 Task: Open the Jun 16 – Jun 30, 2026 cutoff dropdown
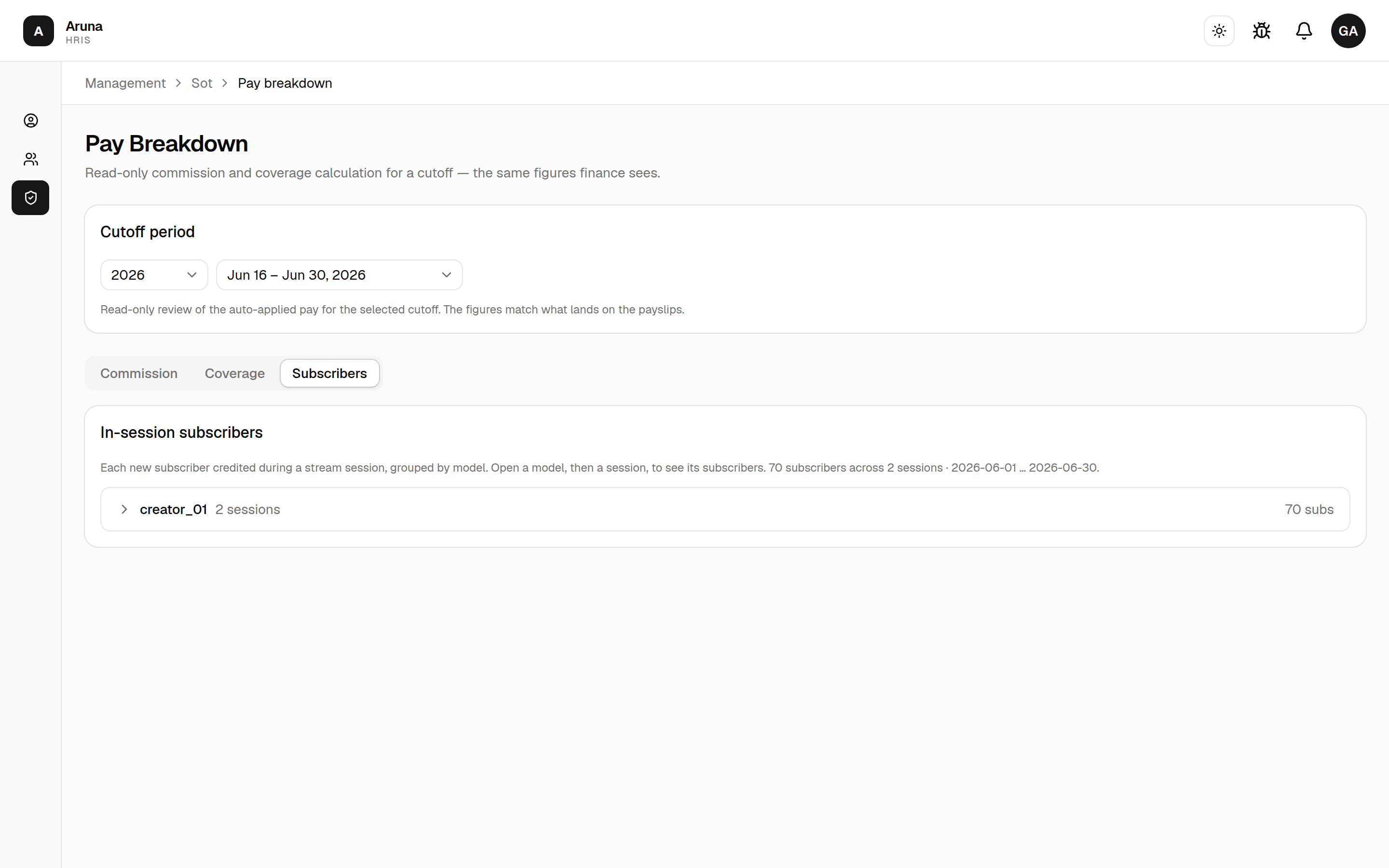[x=339, y=275]
